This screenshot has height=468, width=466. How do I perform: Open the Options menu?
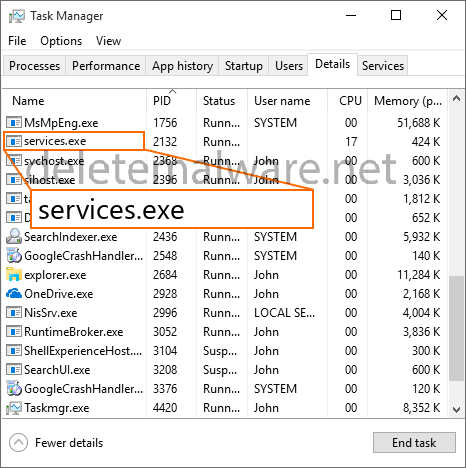point(61,41)
